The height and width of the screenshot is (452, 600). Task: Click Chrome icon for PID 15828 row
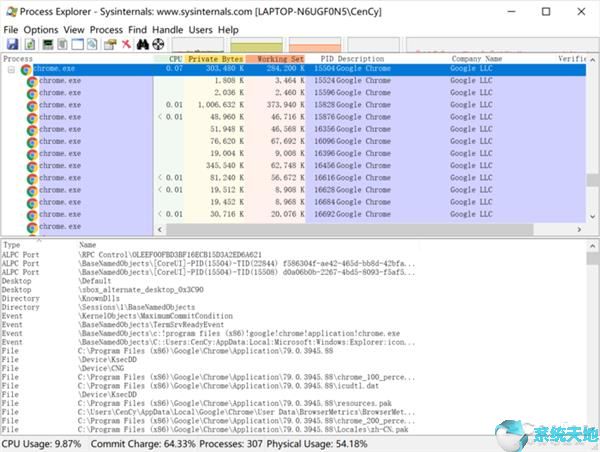(x=32, y=106)
